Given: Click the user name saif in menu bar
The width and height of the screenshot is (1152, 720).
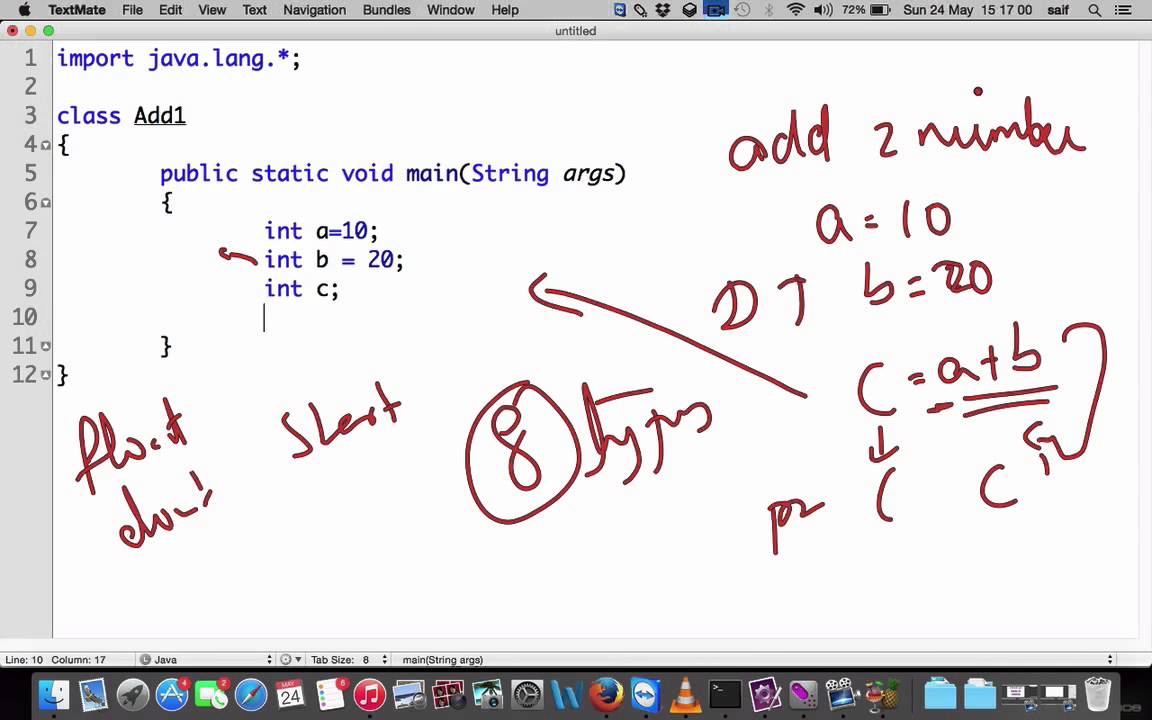Looking at the screenshot, I should coord(1057,10).
